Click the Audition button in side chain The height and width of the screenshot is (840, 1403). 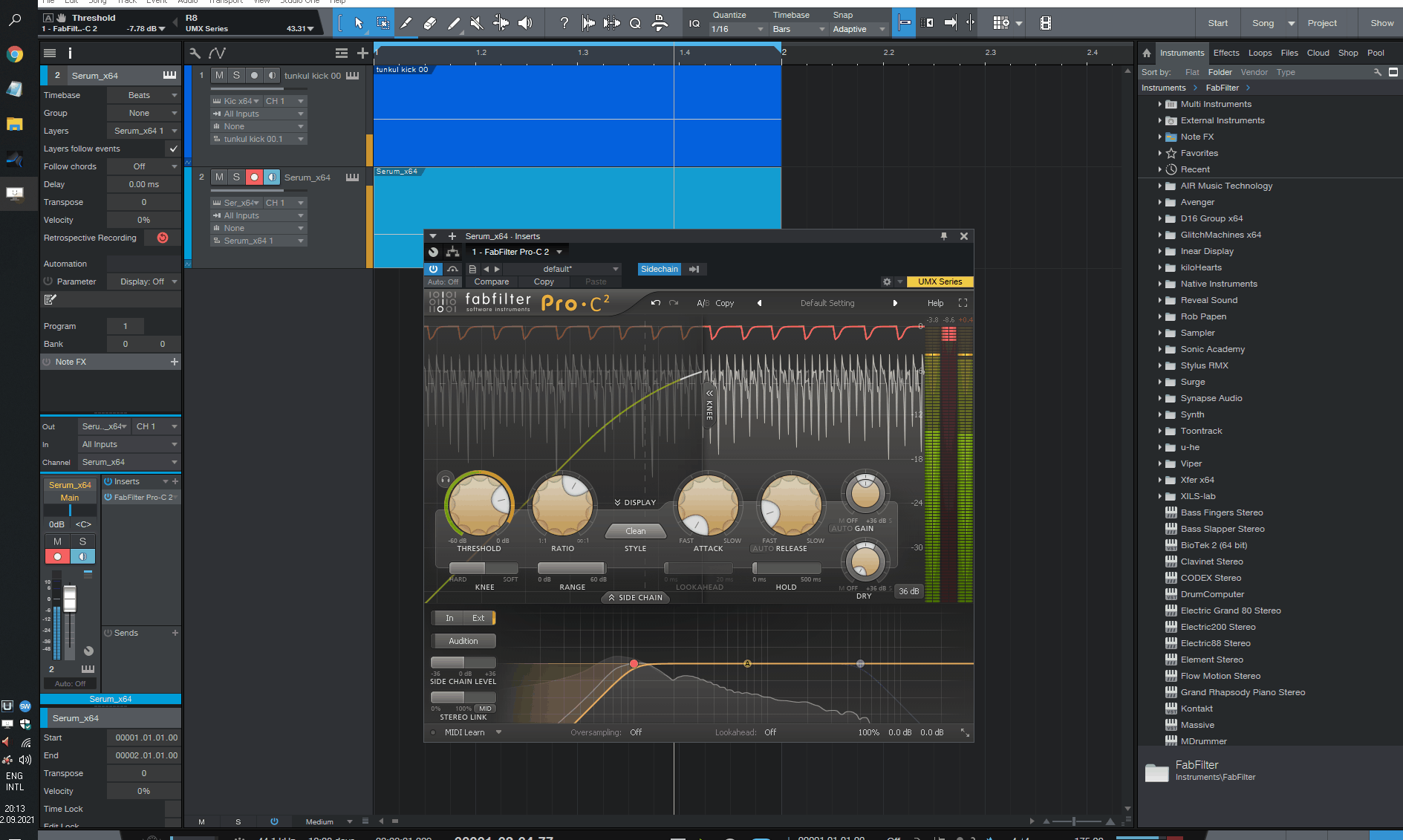(463, 641)
